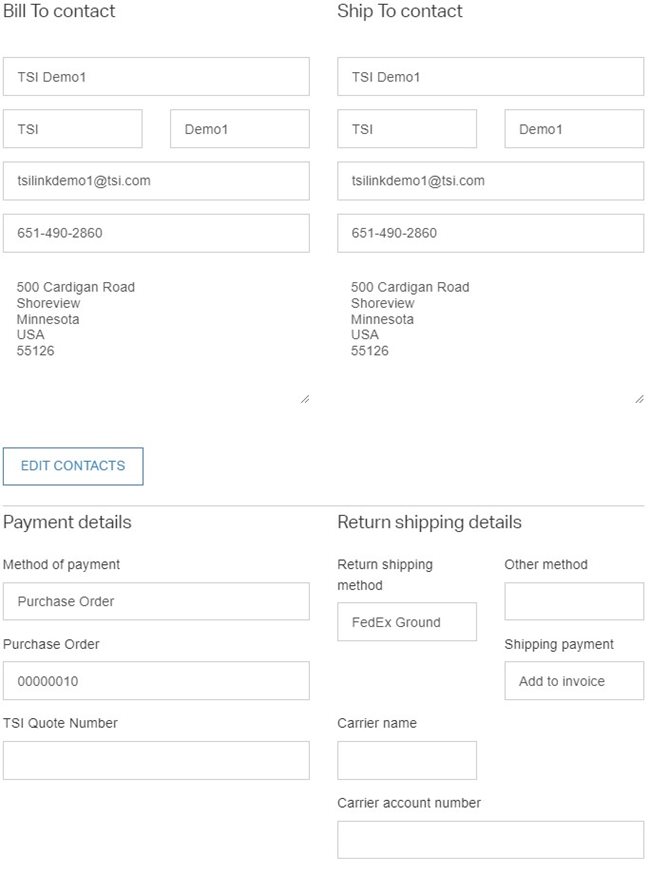Focus the TSI Quote Number field
This screenshot has height=874, width=650.
tap(156, 761)
